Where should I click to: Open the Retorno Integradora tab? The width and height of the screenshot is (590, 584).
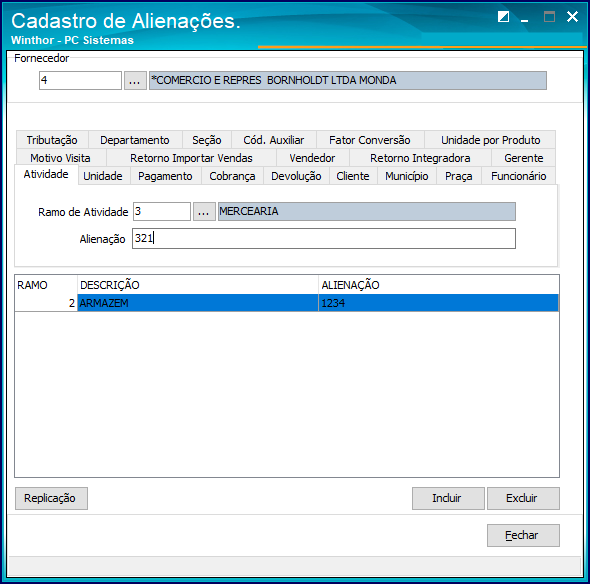click(420, 158)
